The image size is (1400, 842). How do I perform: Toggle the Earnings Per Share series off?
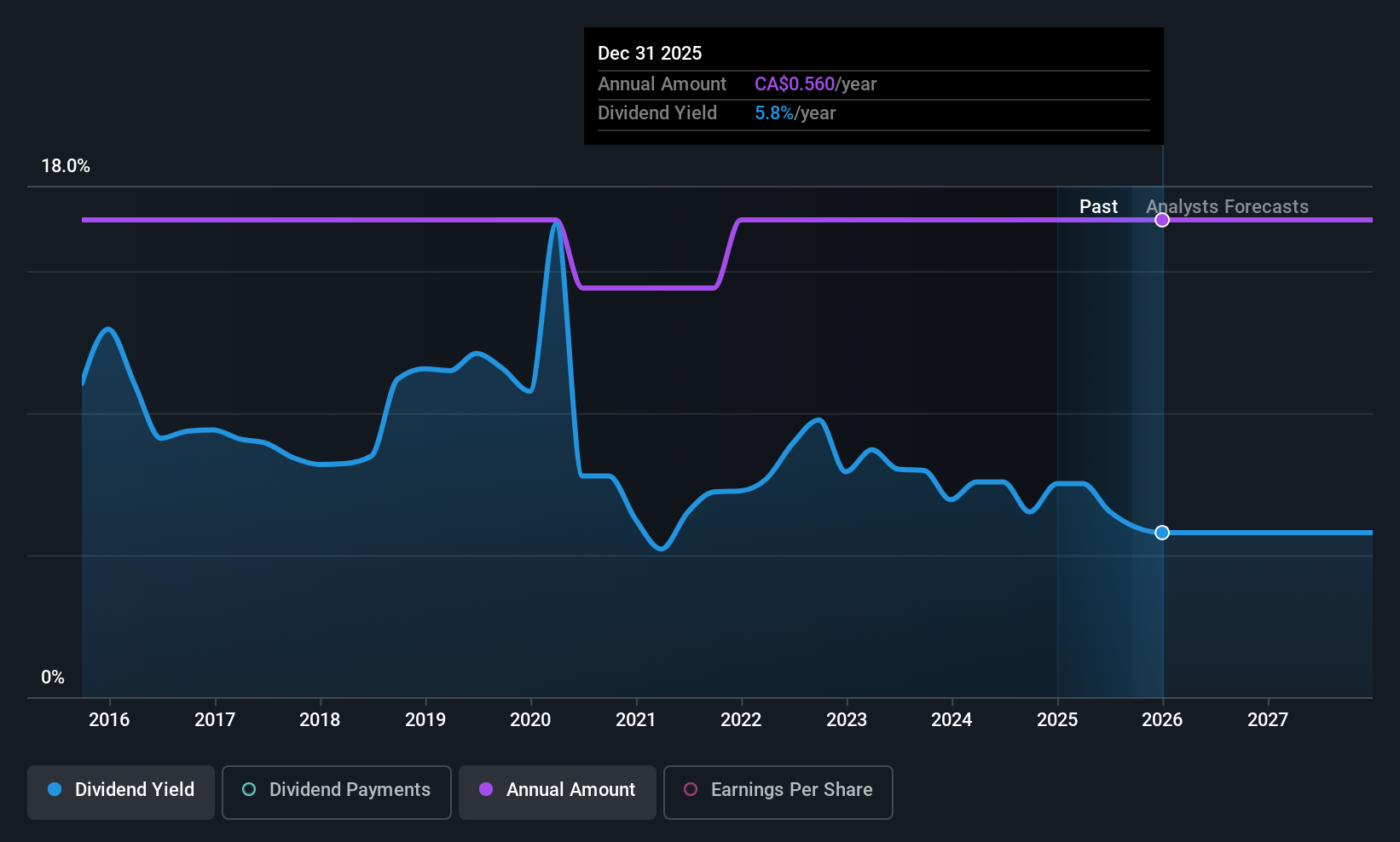[778, 792]
